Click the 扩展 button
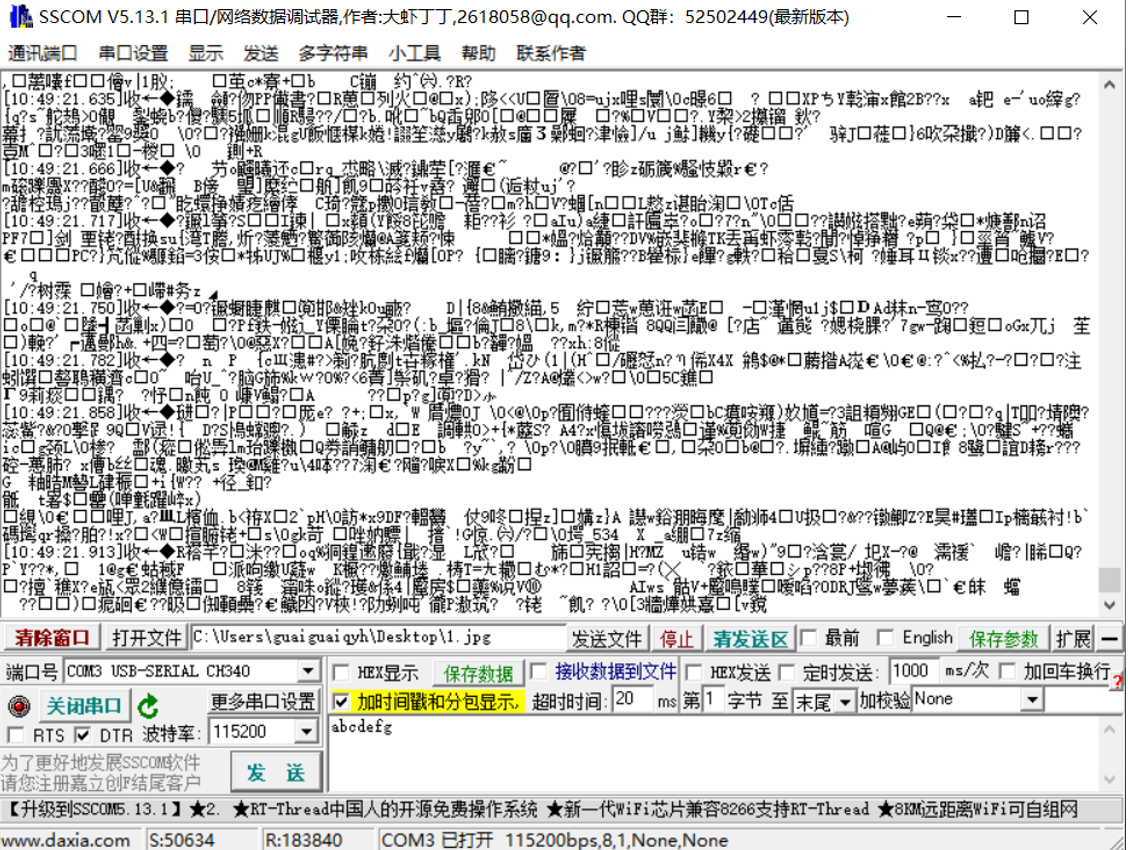1128x850 pixels. [x=1073, y=638]
